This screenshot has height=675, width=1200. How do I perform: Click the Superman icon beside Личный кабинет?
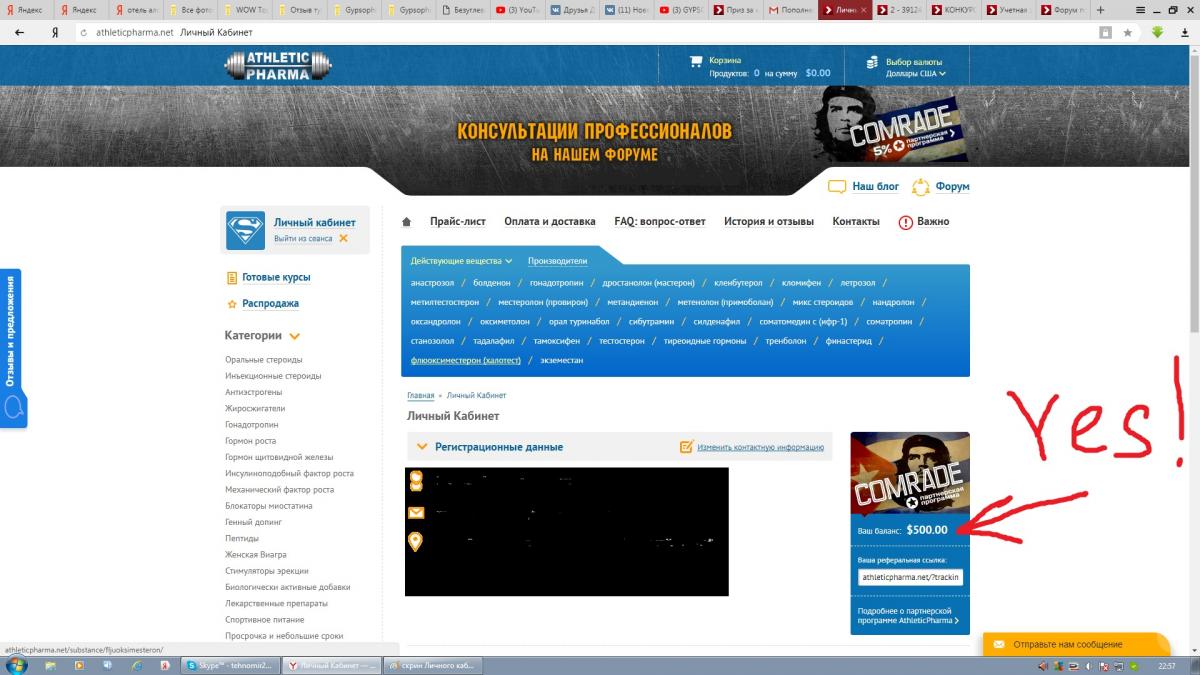pyautogui.click(x=245, y=230)
